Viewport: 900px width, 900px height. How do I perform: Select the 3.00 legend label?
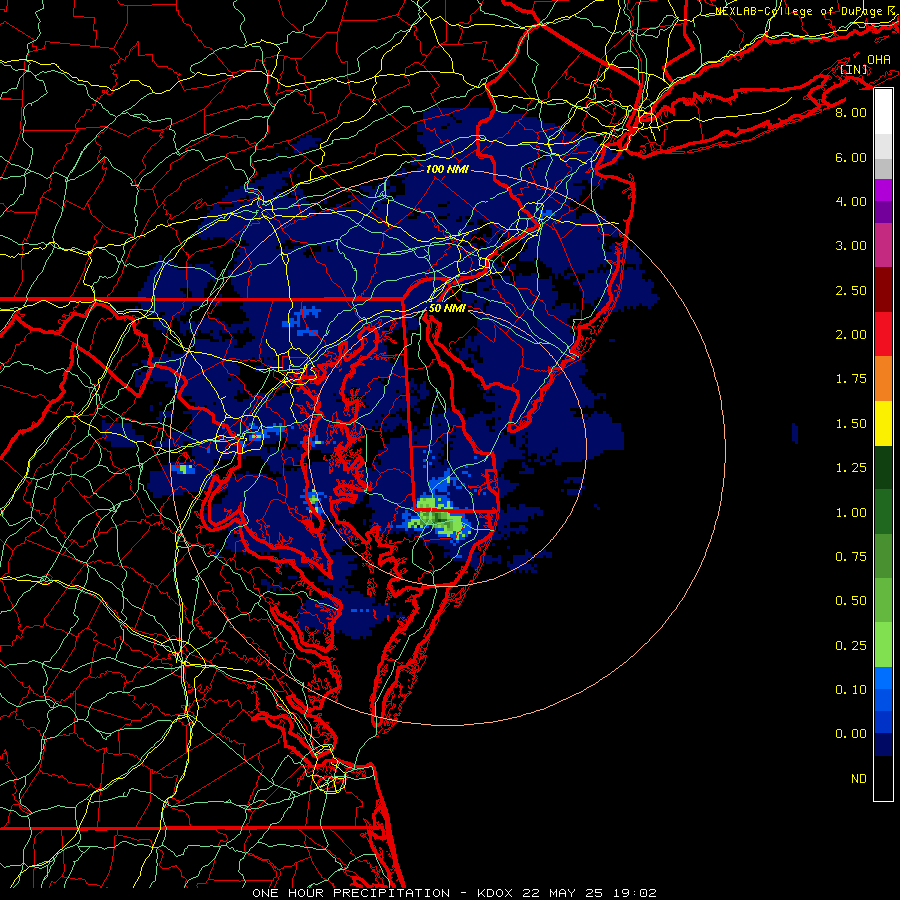tap(851, 246)
